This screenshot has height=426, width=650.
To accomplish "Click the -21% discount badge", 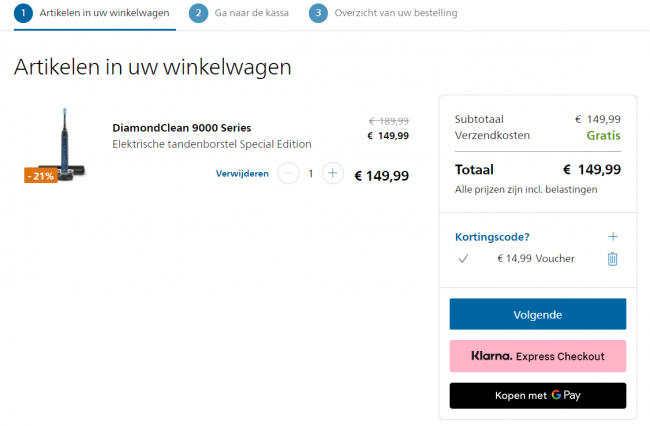I will point(41,176).
